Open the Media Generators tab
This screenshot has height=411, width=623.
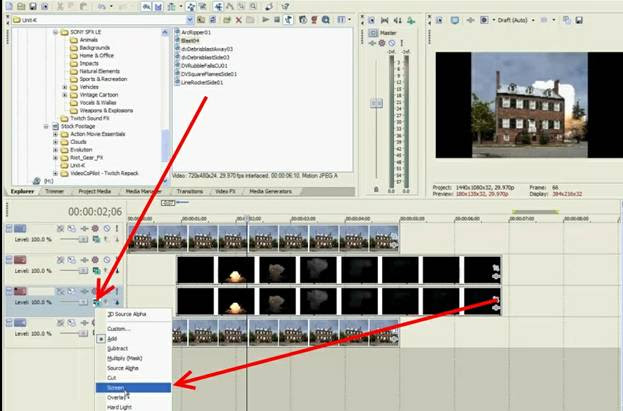[270, 192]
